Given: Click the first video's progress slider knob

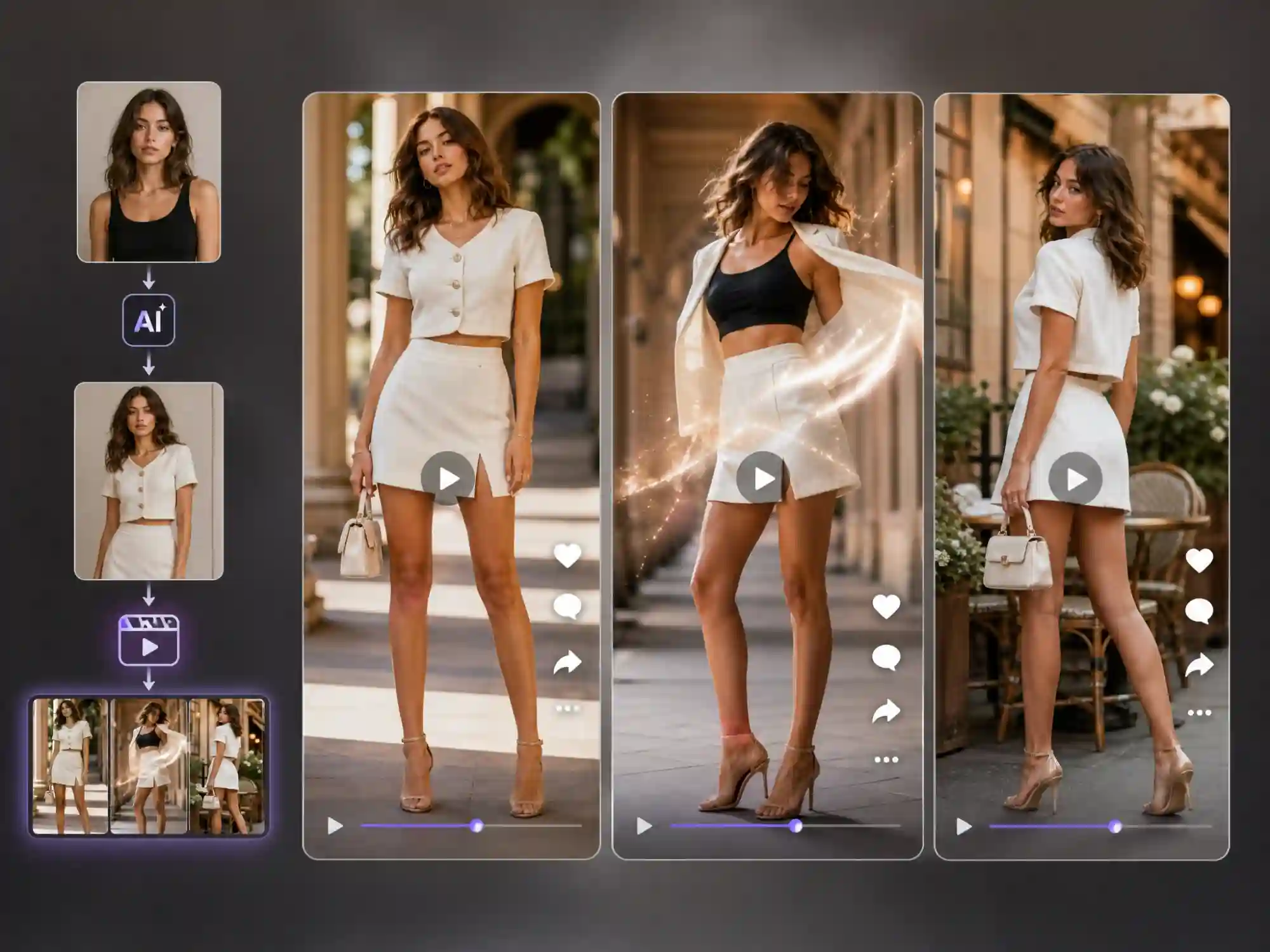Looking at the screenshot, I should (477, 826).
